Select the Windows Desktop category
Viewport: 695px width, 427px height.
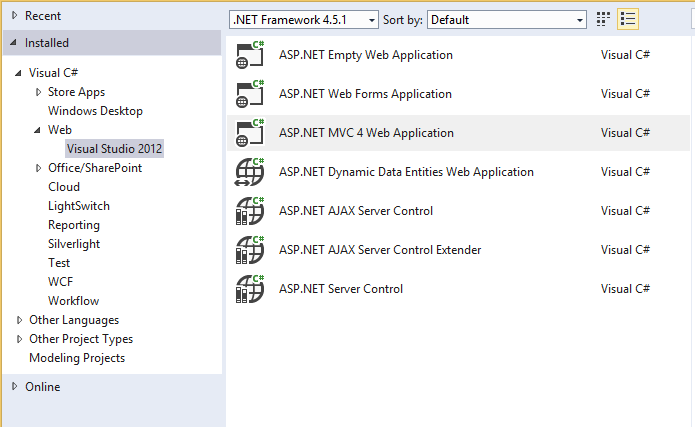coord(95,111)
